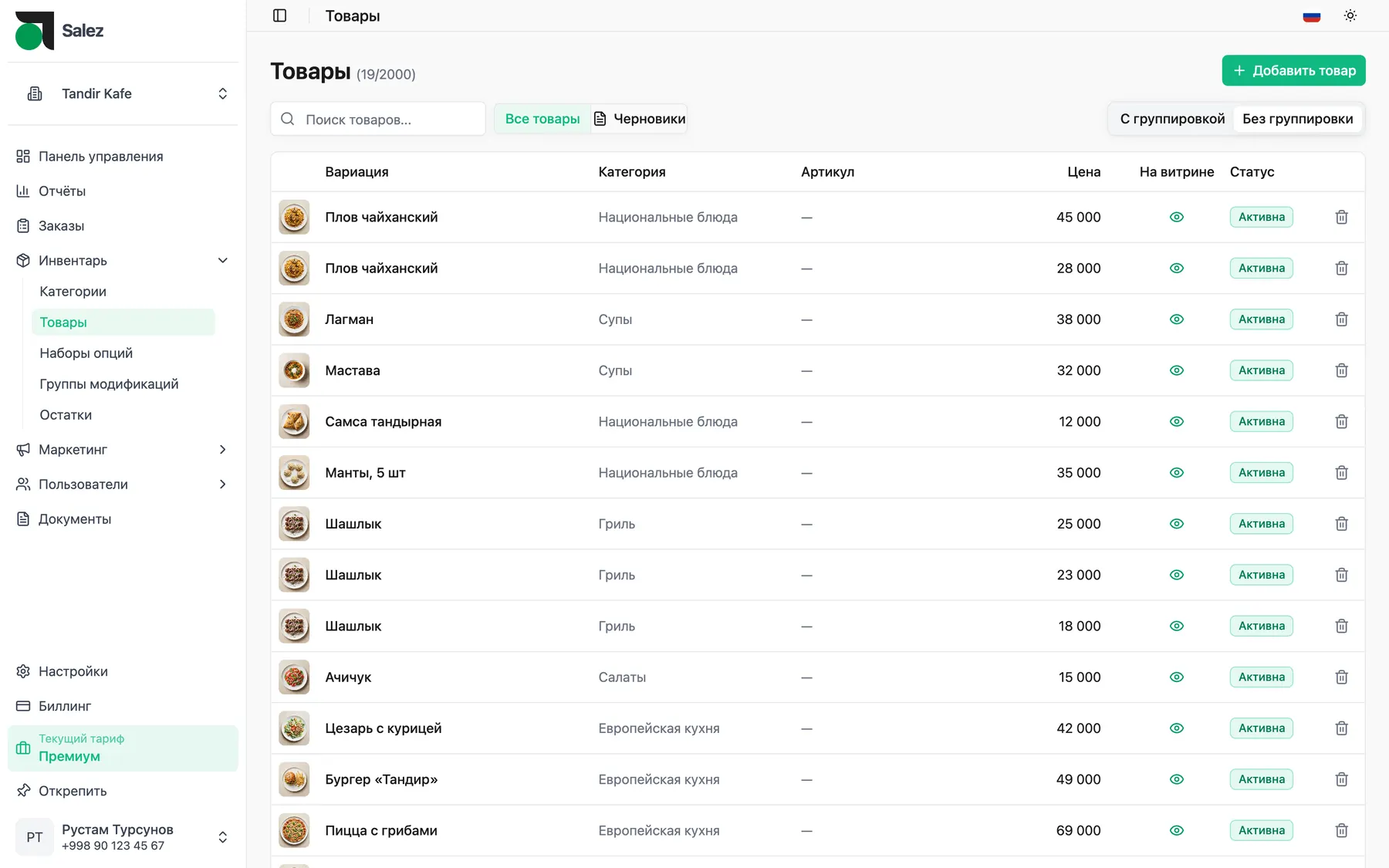
Task: Click the Добавить товар button
Action: pos(1294,70)
